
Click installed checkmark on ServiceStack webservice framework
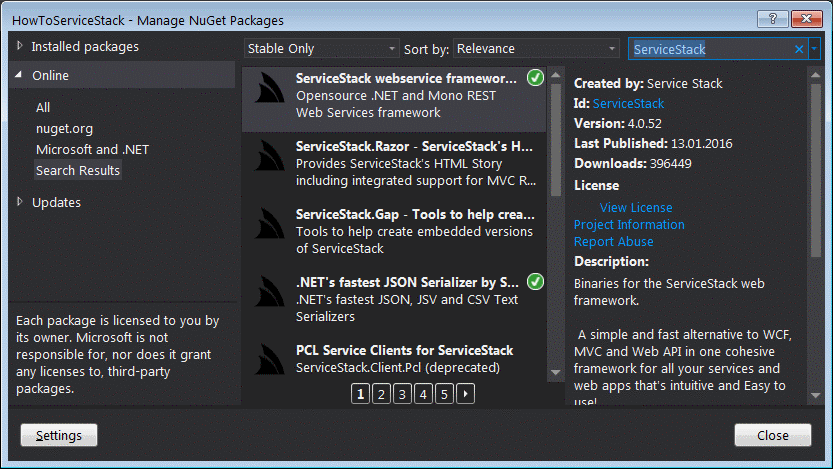coord(535,78)
